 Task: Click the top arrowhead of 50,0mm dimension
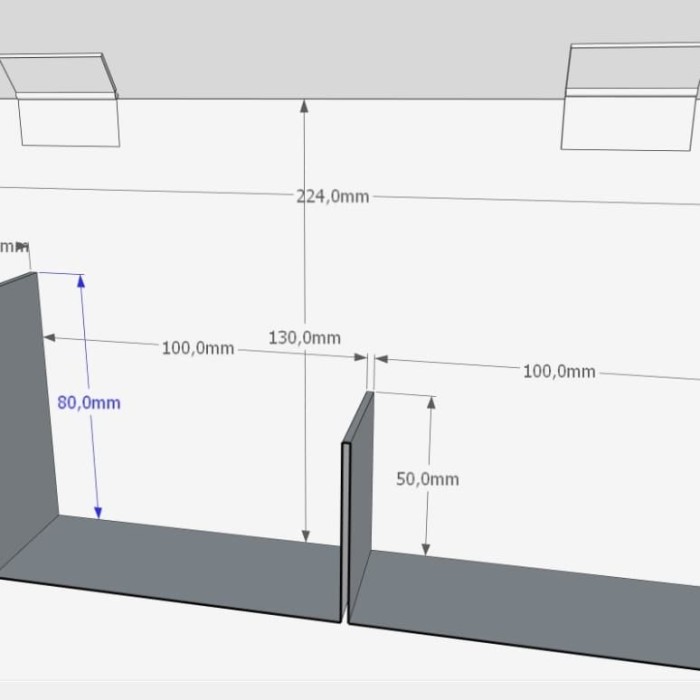[431, 402]
